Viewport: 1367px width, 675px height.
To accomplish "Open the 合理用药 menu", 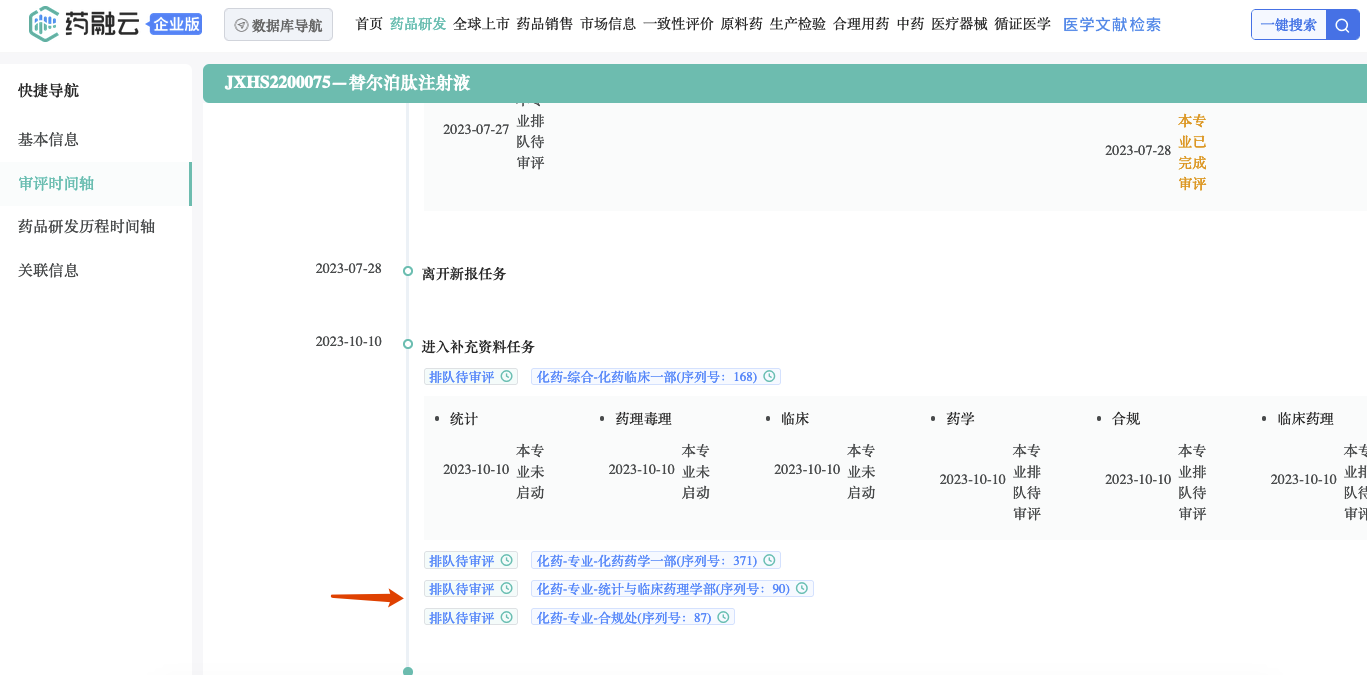I will [x=861, y=24].
